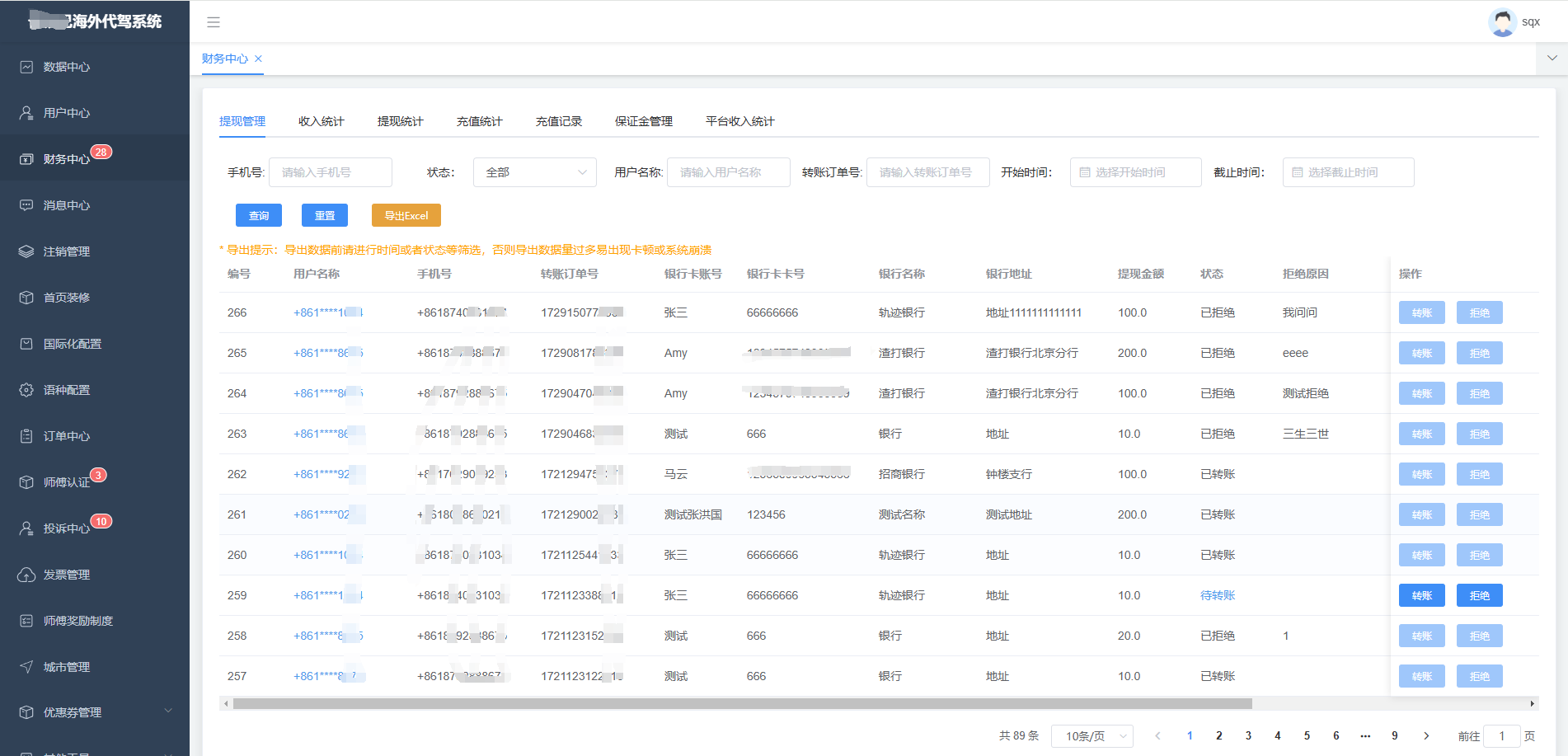Open 城市管理 from the sidebar
Viewport: 1568px width, 756px height.
point(66,666)
